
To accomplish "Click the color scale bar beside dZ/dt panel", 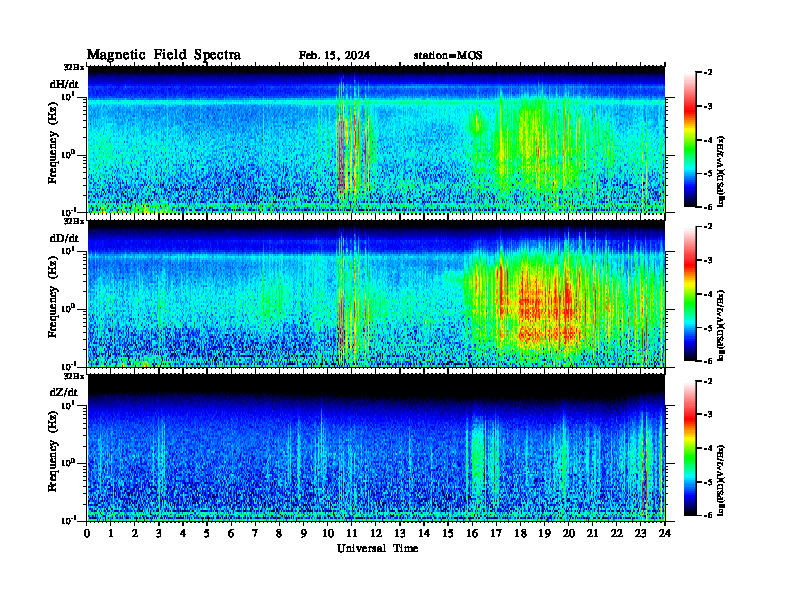I will point(689,448).
